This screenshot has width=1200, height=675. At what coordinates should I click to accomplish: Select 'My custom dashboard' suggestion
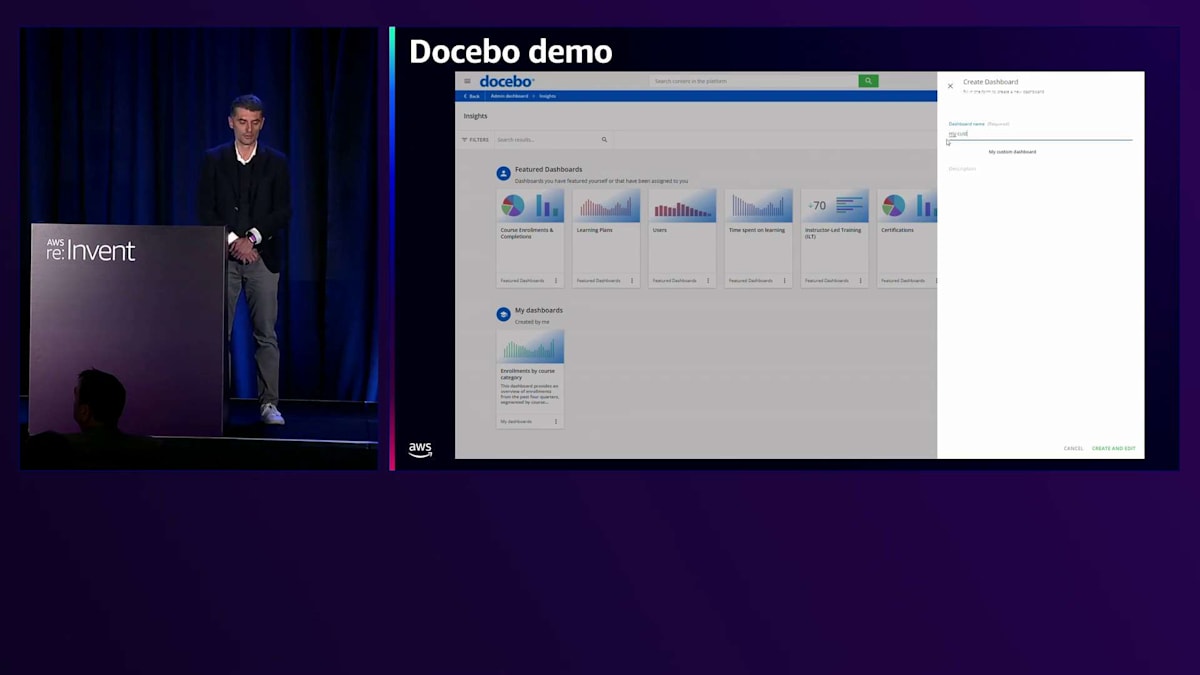click(1012, 152)
